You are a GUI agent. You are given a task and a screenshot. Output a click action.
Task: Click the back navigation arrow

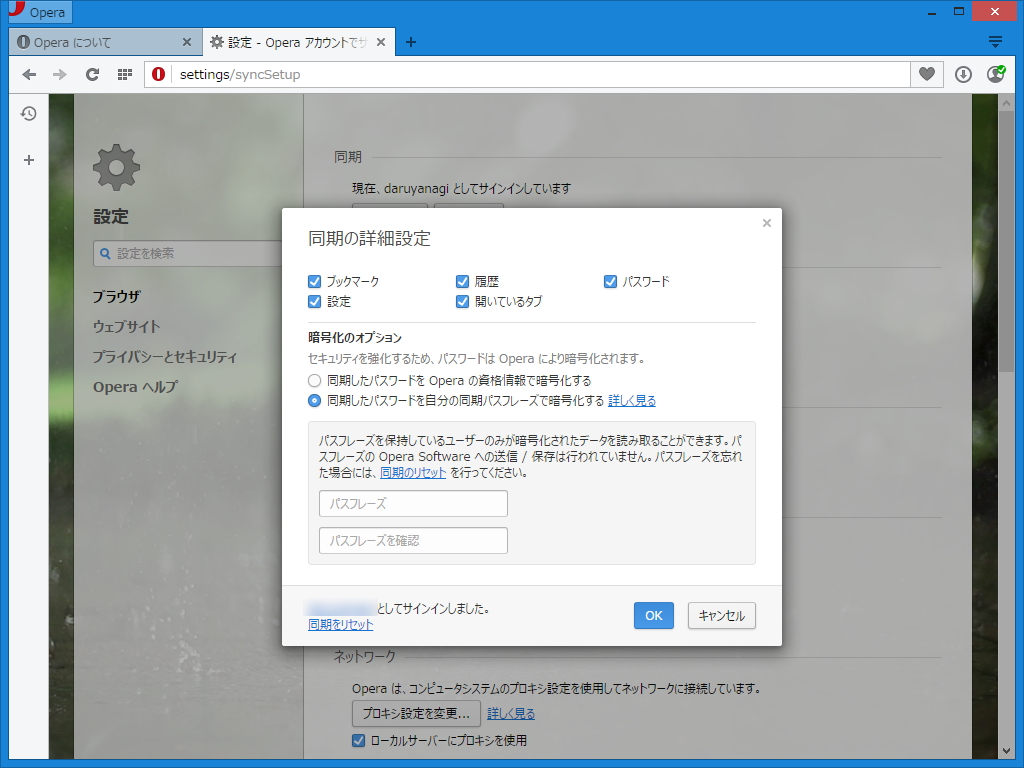(29, 74)
